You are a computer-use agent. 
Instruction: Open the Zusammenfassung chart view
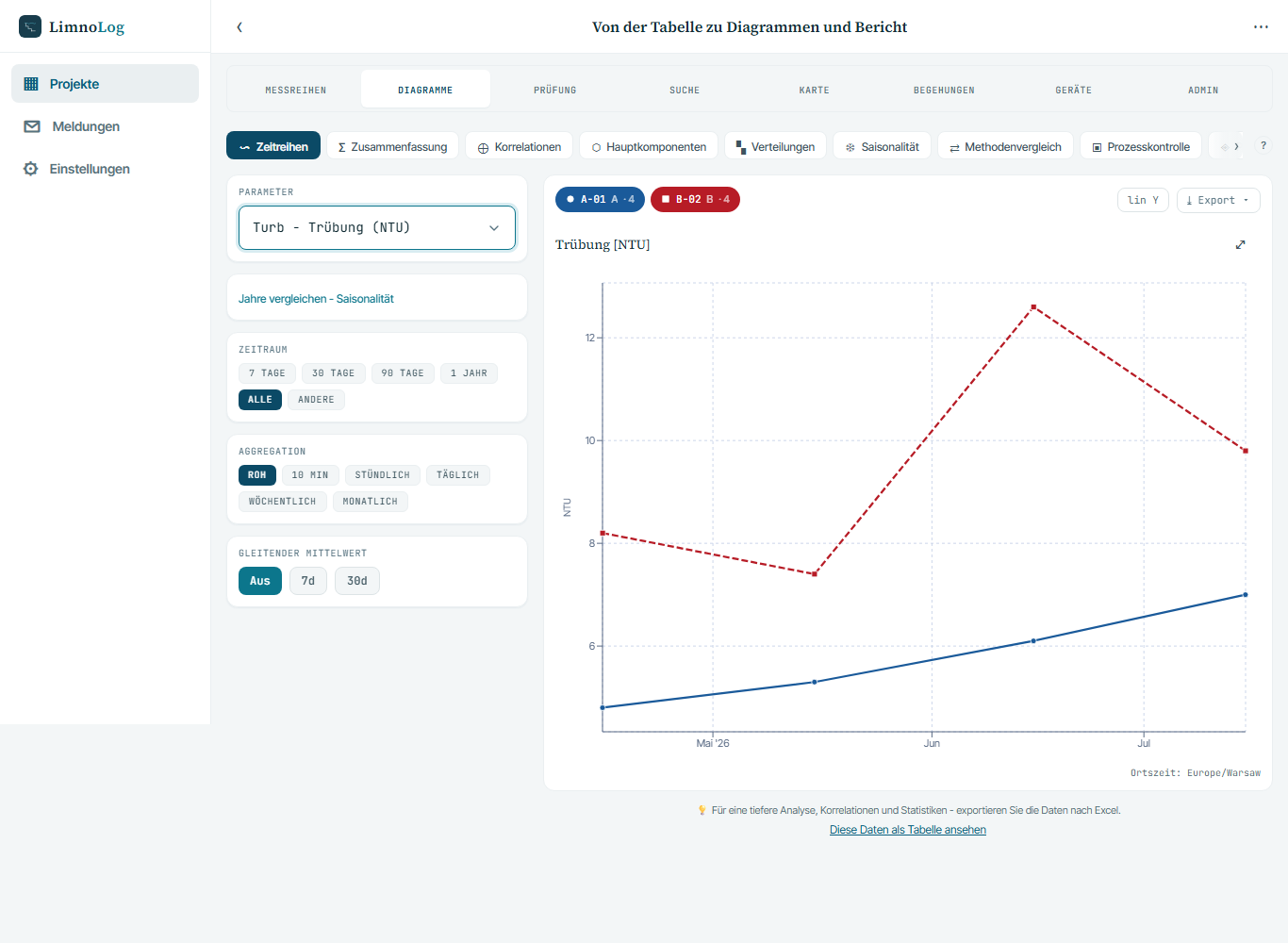pos(392,146)
